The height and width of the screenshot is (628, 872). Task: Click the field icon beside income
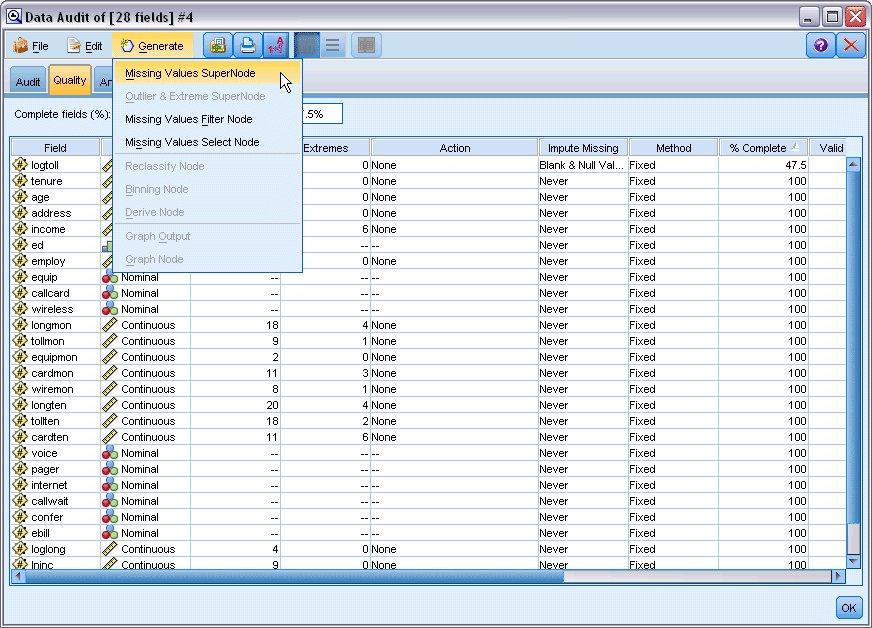click(x=20, y=229)
